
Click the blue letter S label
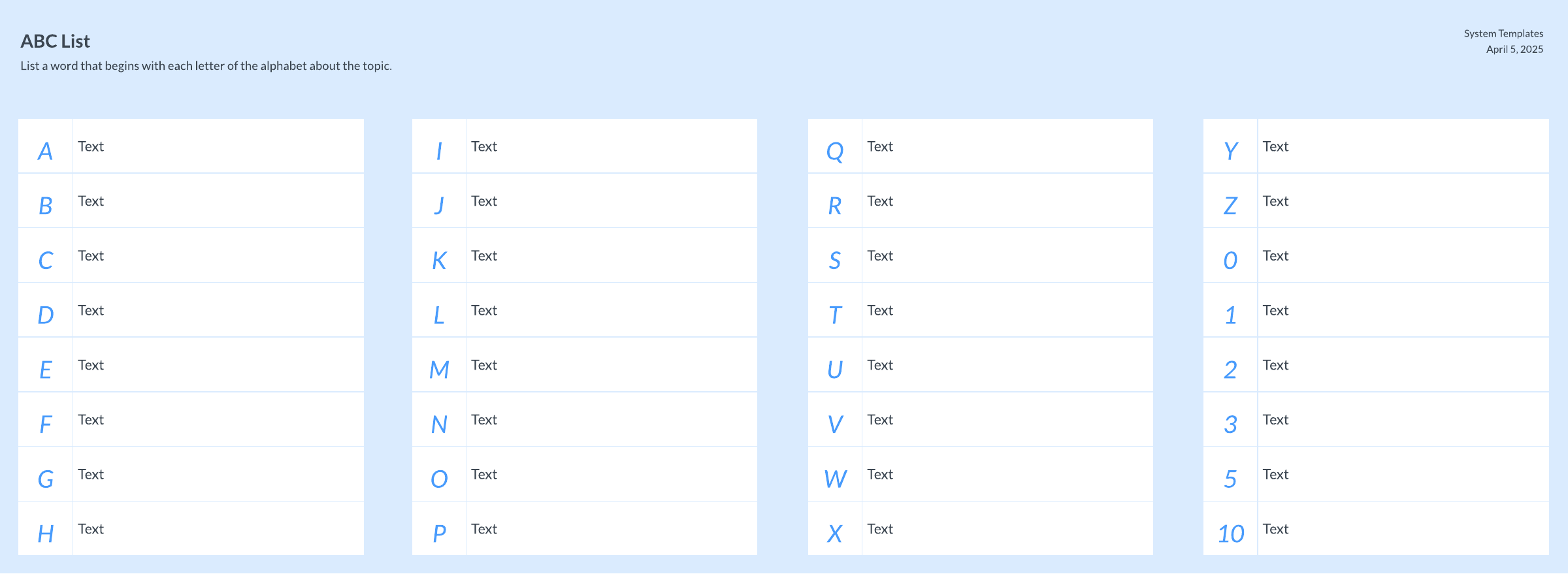tap(834, 261)
